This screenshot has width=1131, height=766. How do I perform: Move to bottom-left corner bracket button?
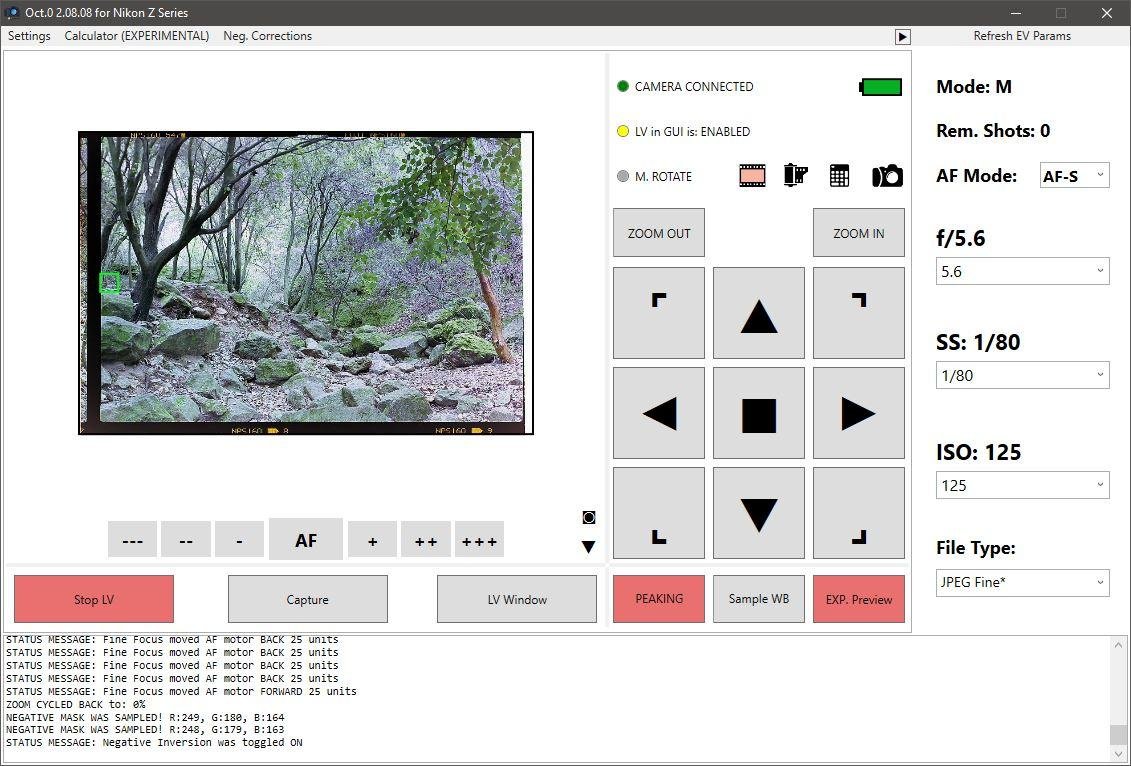[x=659, y=513]
